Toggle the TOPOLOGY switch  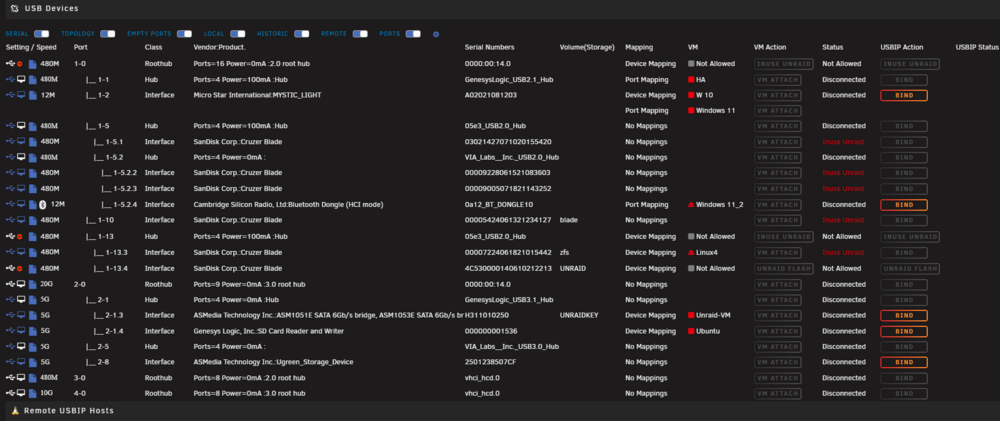pos(108,34)
